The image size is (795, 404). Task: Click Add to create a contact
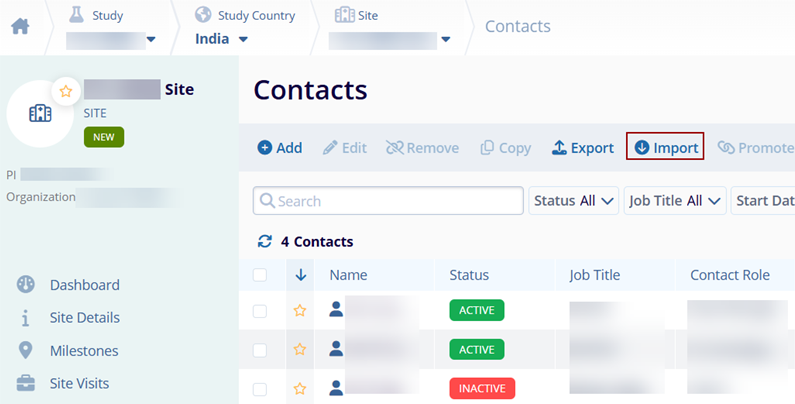click(x=279, y=147)
